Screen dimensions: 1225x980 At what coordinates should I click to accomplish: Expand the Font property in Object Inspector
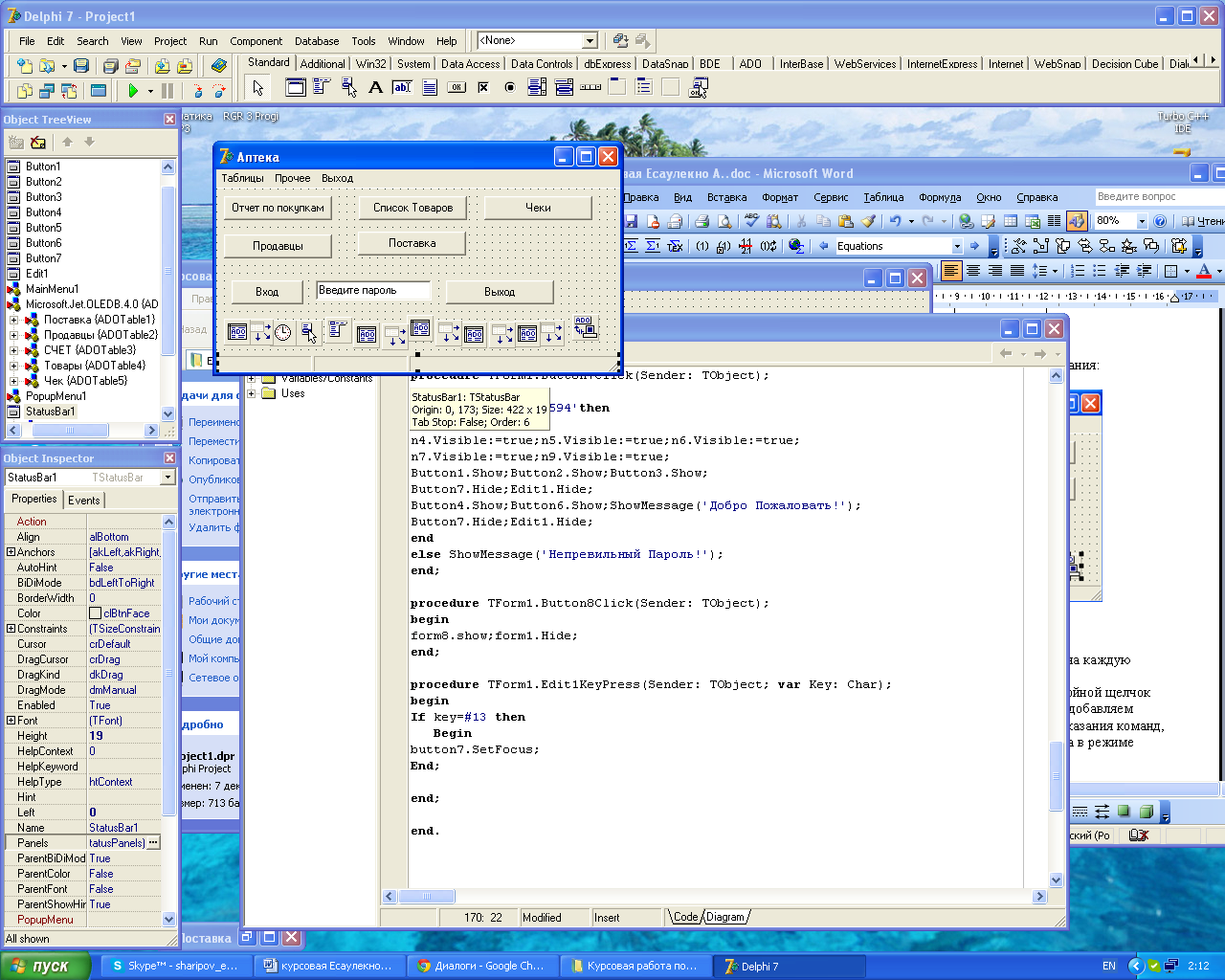click(x=11, y=721)
